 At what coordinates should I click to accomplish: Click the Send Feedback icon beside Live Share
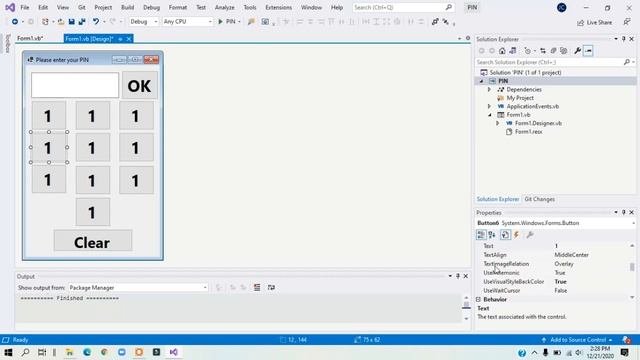627,22
